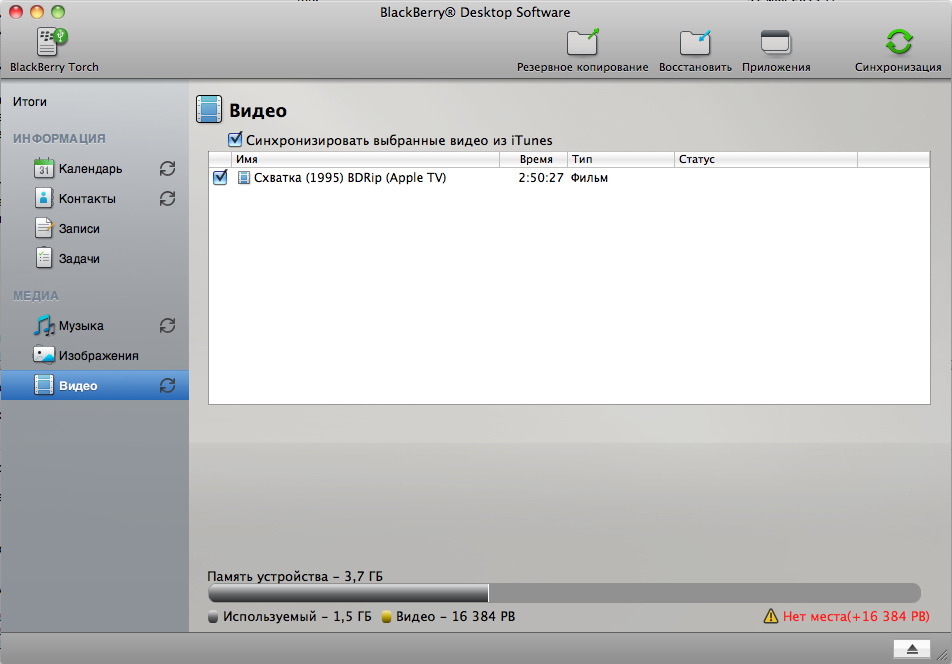Click the Задачи tasks icon

pos(44,258)
